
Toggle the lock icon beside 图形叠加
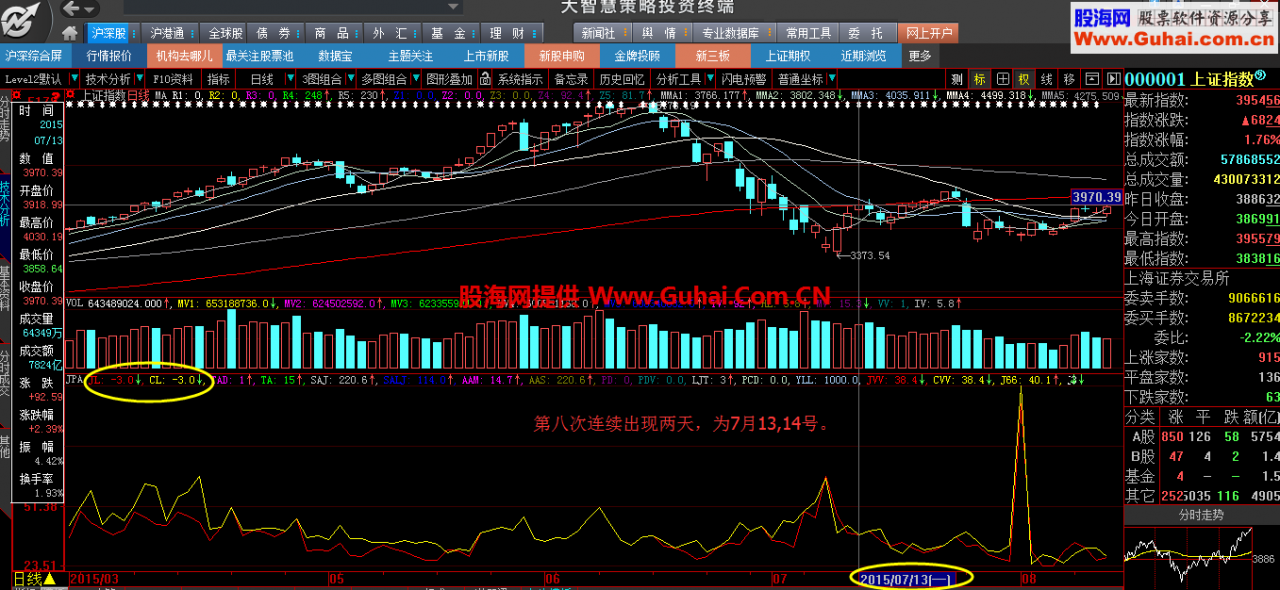pyautogui.click(x=485, y=79)
